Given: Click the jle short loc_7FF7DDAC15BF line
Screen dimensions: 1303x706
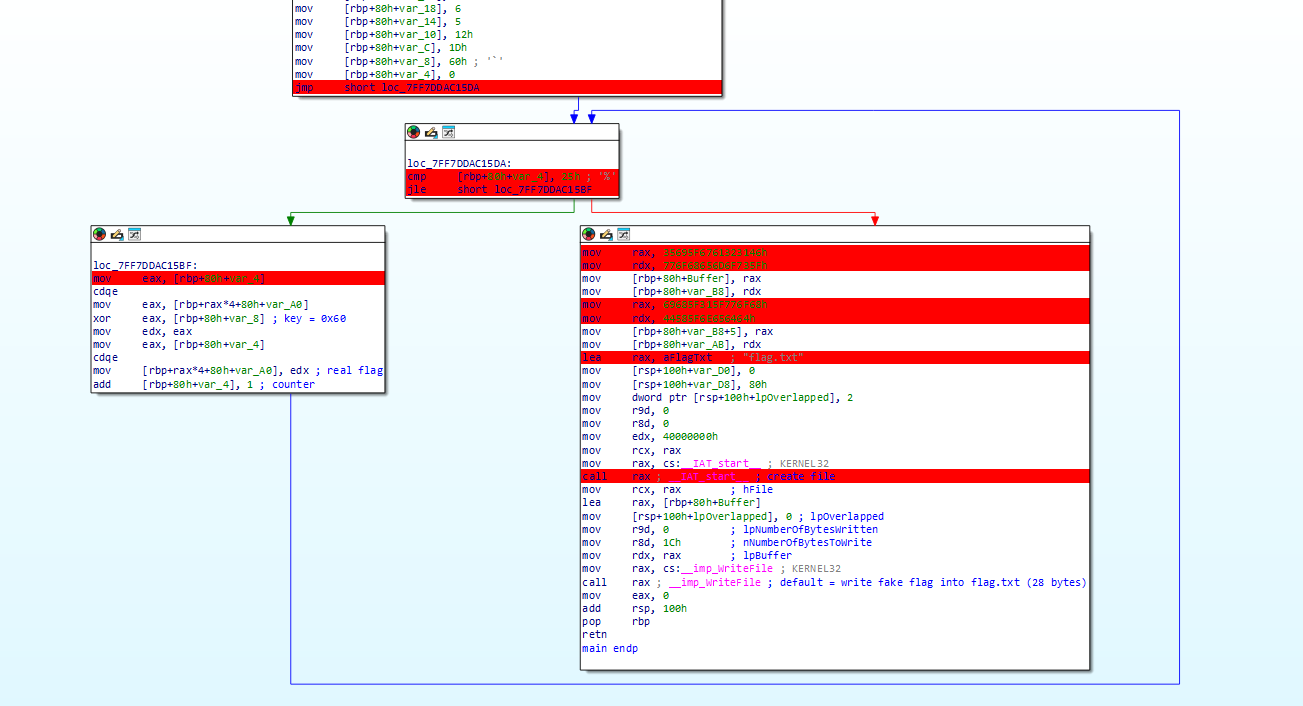Looking at the screenshot, I should pyautogui.click(x=512, y=189).
